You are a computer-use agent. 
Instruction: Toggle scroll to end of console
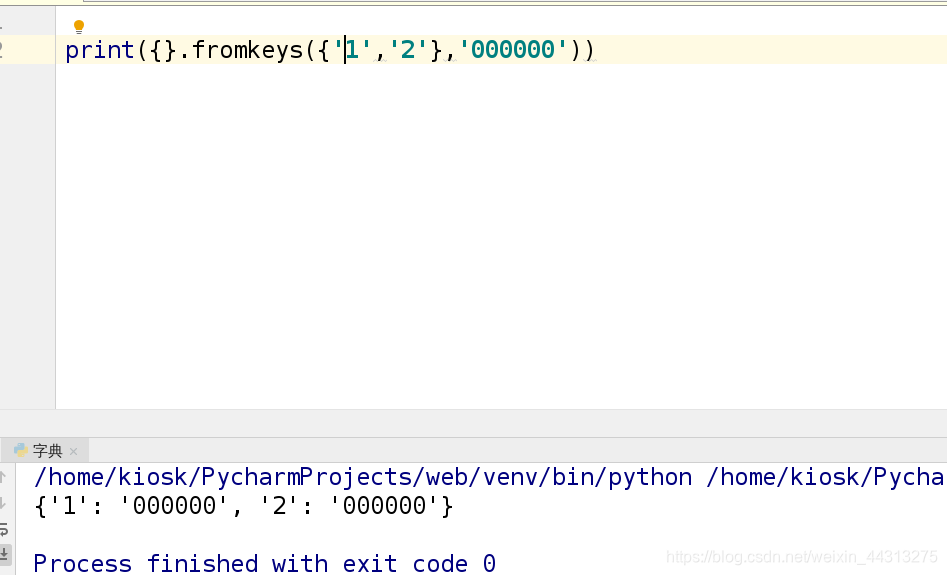coord(5,553)
